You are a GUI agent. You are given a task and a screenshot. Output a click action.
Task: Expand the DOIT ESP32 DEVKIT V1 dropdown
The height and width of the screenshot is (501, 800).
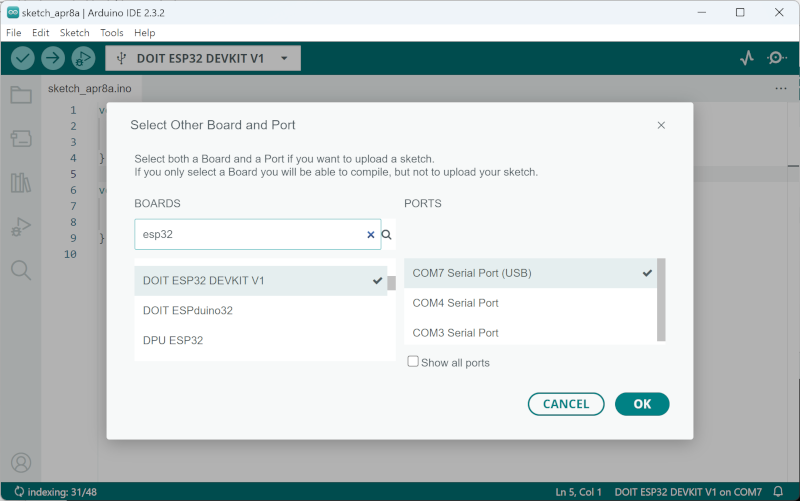284,58
